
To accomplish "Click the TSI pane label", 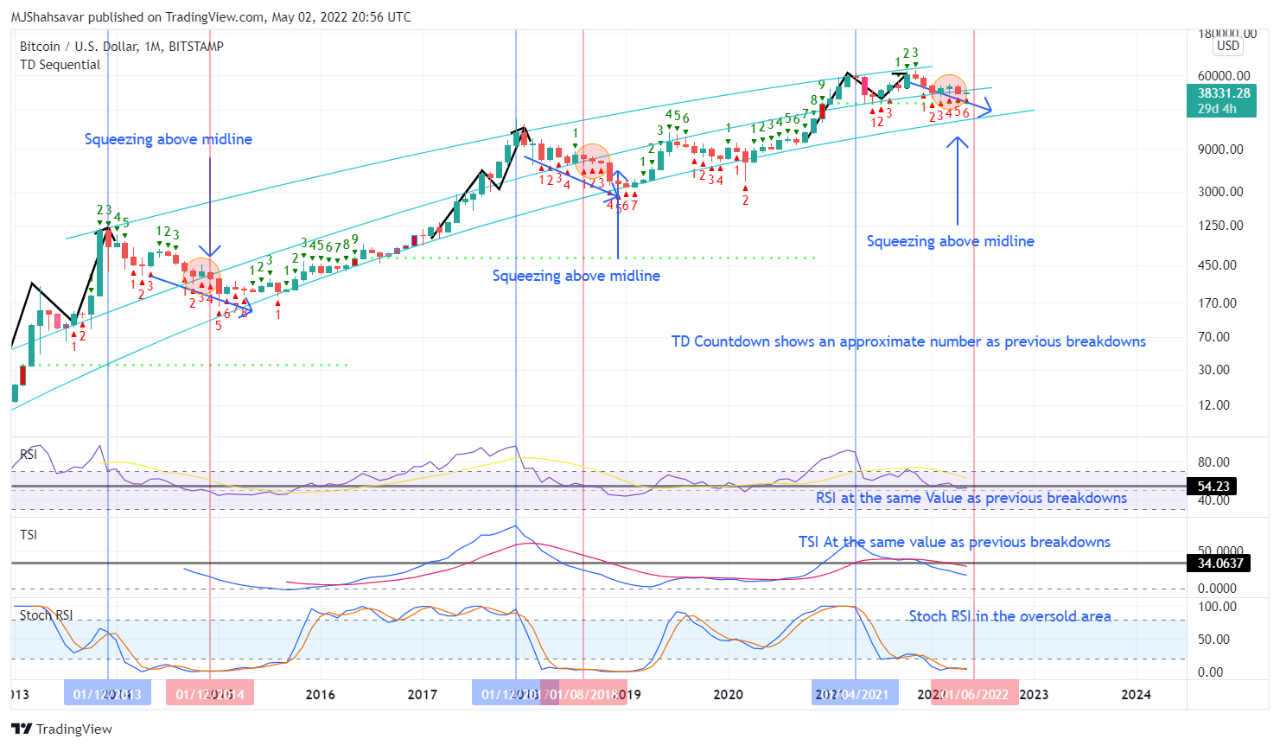I will click(28, 535).
